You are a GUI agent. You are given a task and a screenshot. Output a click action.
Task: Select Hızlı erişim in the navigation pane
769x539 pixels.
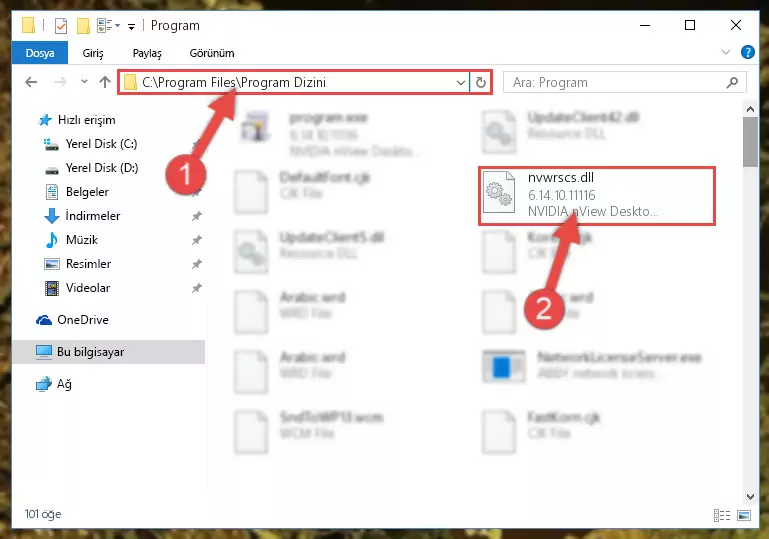pyautogui.click(x=86, y=120)
